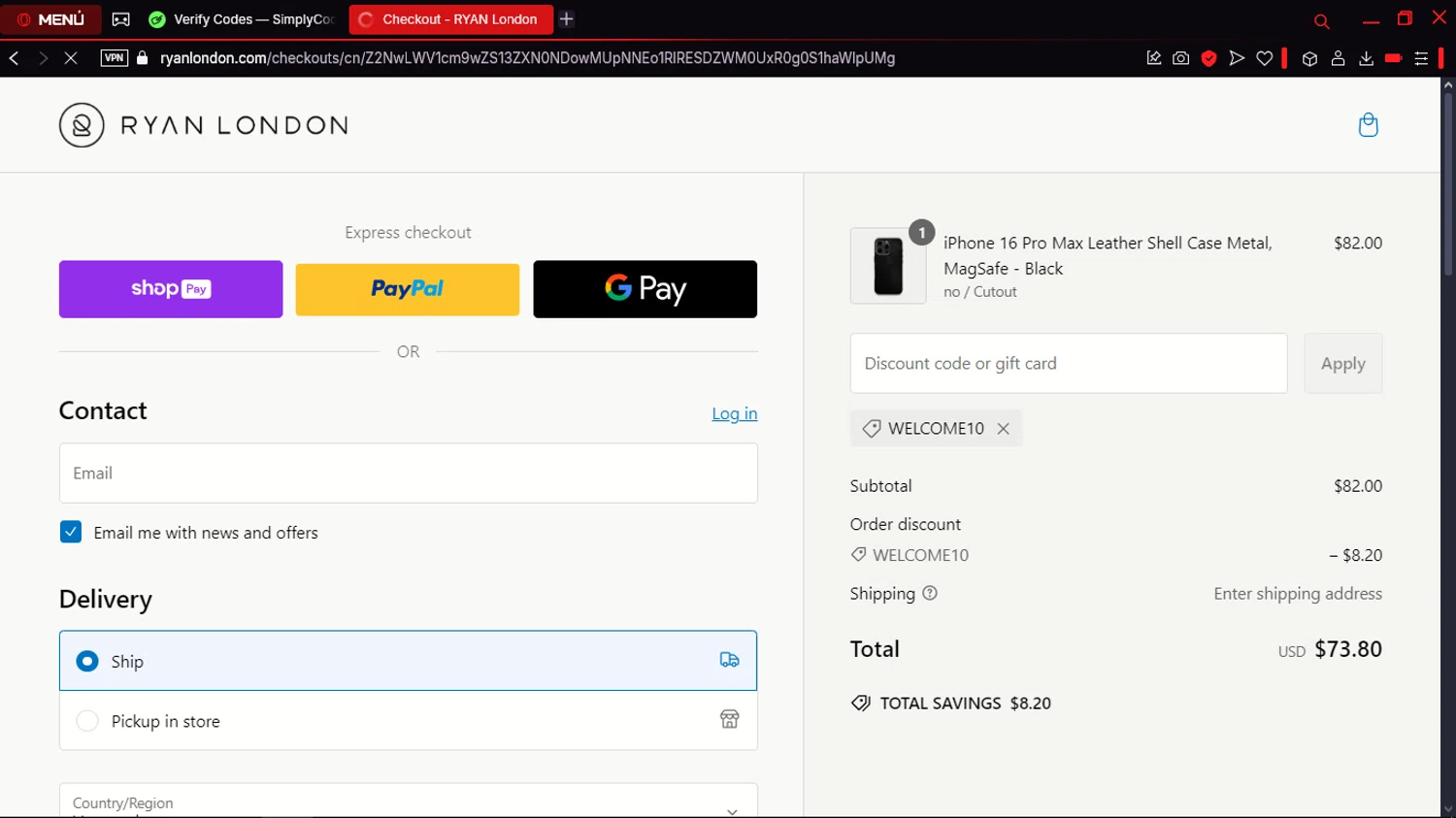Screen dimensions: 1456x818
Task: Click the TOTAL SAVINGS tag icon
Action: pos(860,703)
